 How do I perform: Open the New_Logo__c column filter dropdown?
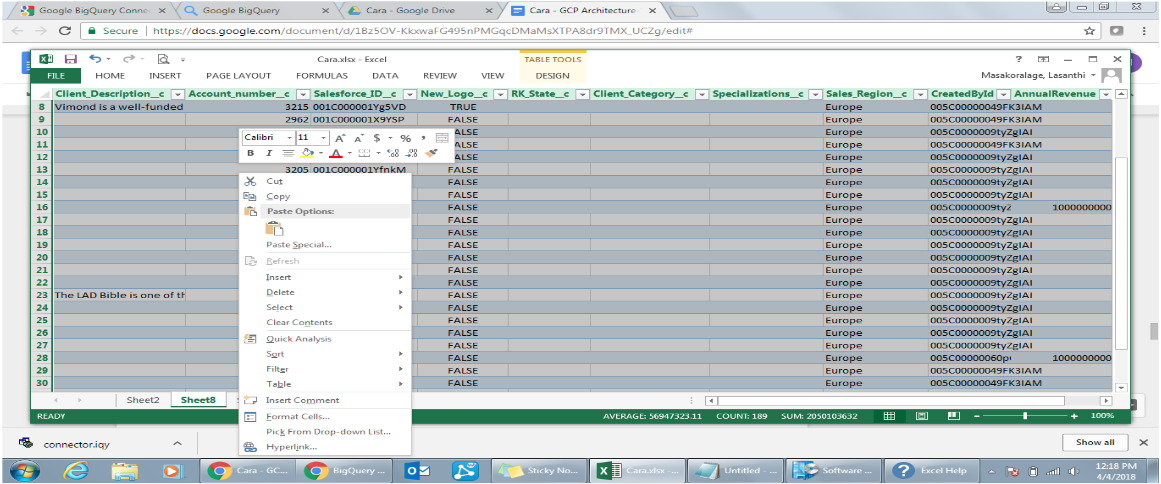(x=496, y=94)
